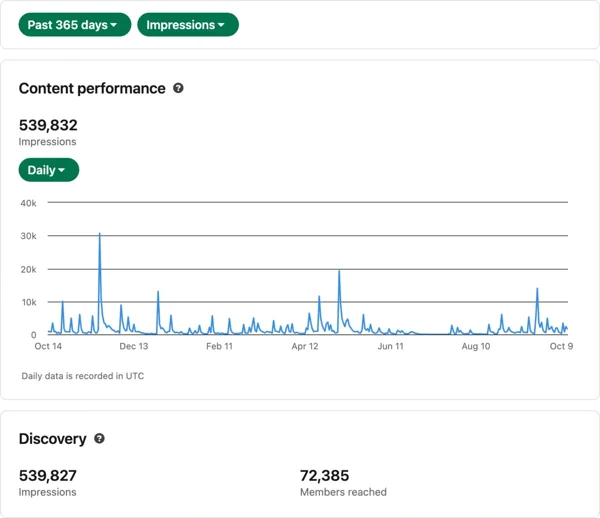Image resolution: width=600 pixels, height=518 pixels.
Task: Click the Jun 11 date label
Action: (391, 347)
